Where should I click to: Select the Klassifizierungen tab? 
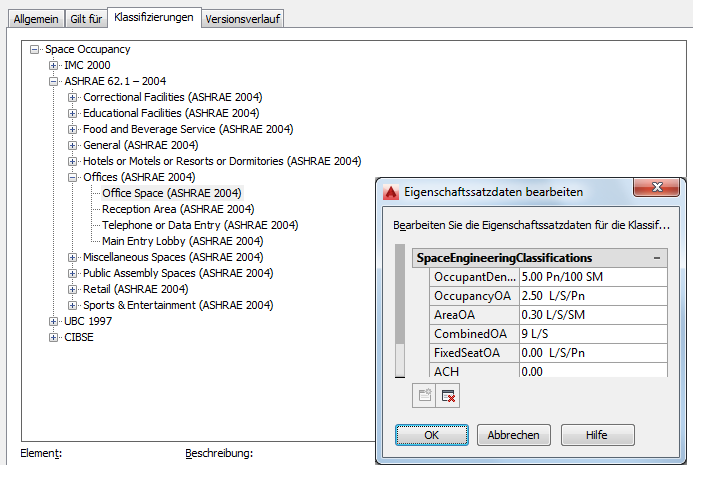click(x=154, y=17)
